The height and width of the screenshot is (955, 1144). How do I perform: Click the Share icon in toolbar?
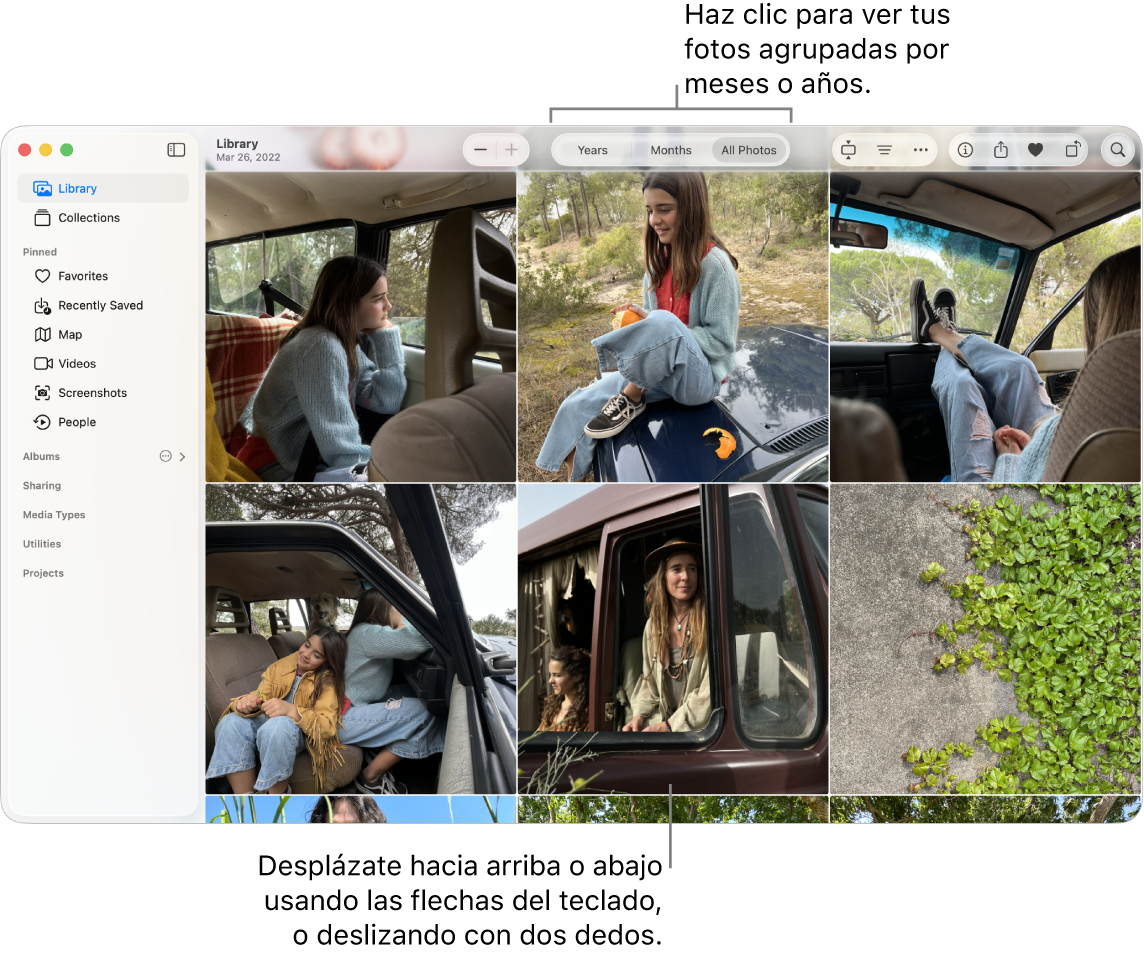[1000, 150]
